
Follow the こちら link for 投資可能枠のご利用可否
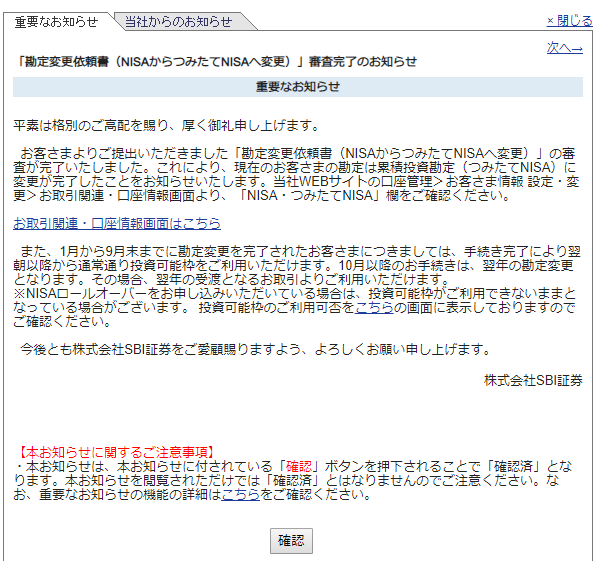click(x=374, y=307)
